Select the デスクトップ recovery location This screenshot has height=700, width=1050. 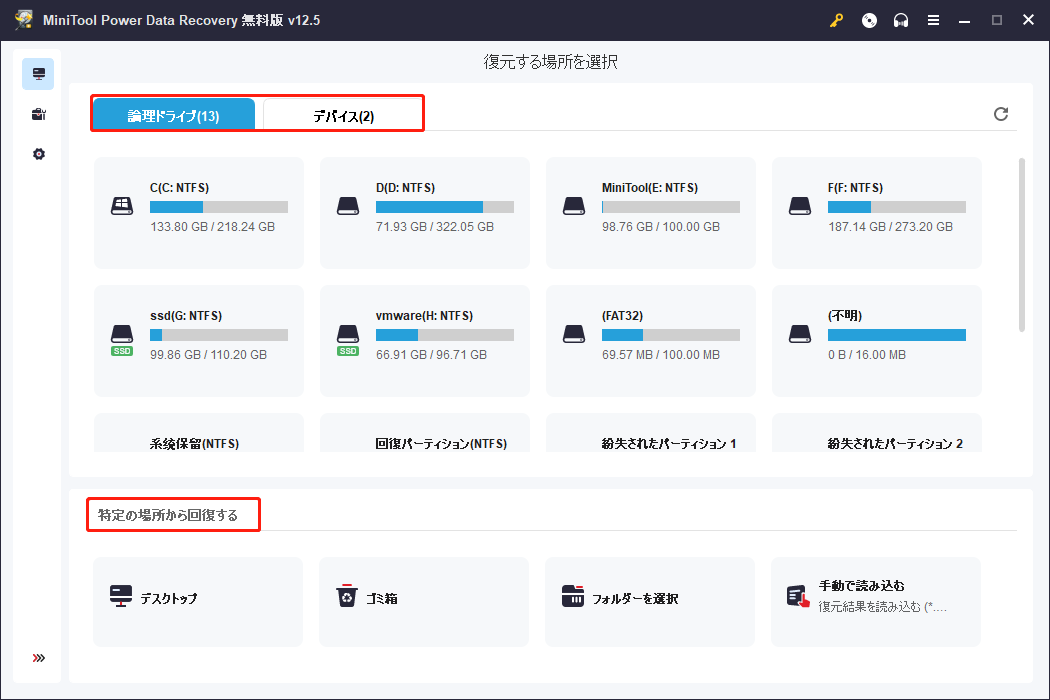(198, 602)
